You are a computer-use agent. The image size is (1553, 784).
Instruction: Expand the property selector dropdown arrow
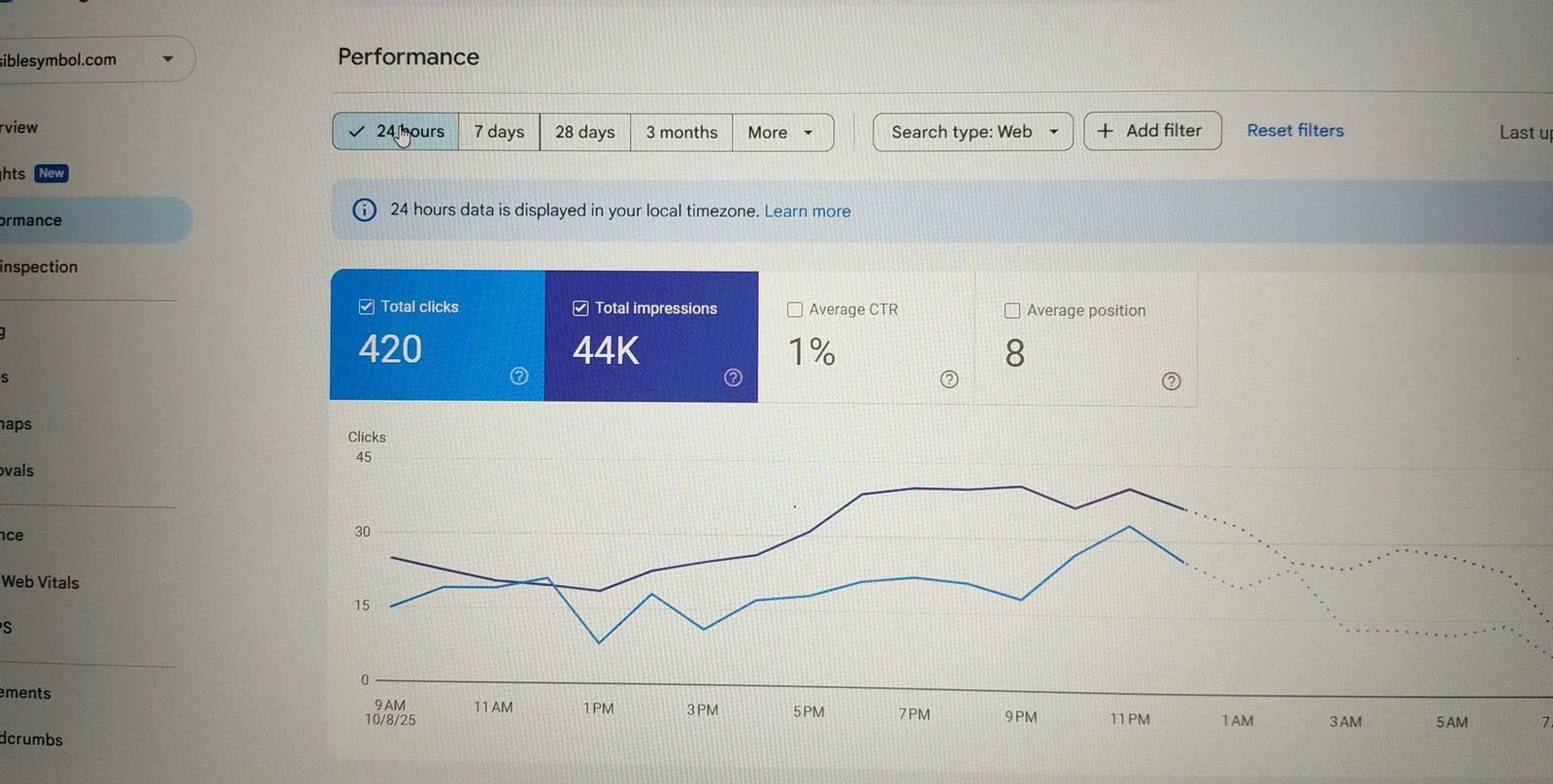coord(168,59)
